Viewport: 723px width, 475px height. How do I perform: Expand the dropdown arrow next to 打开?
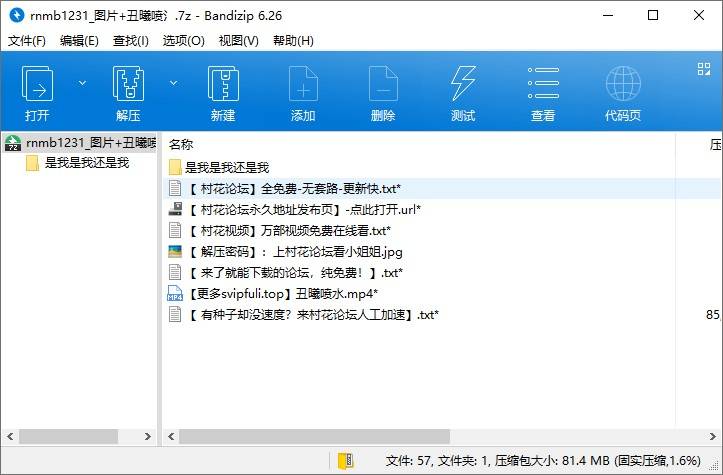coord(82,83)
